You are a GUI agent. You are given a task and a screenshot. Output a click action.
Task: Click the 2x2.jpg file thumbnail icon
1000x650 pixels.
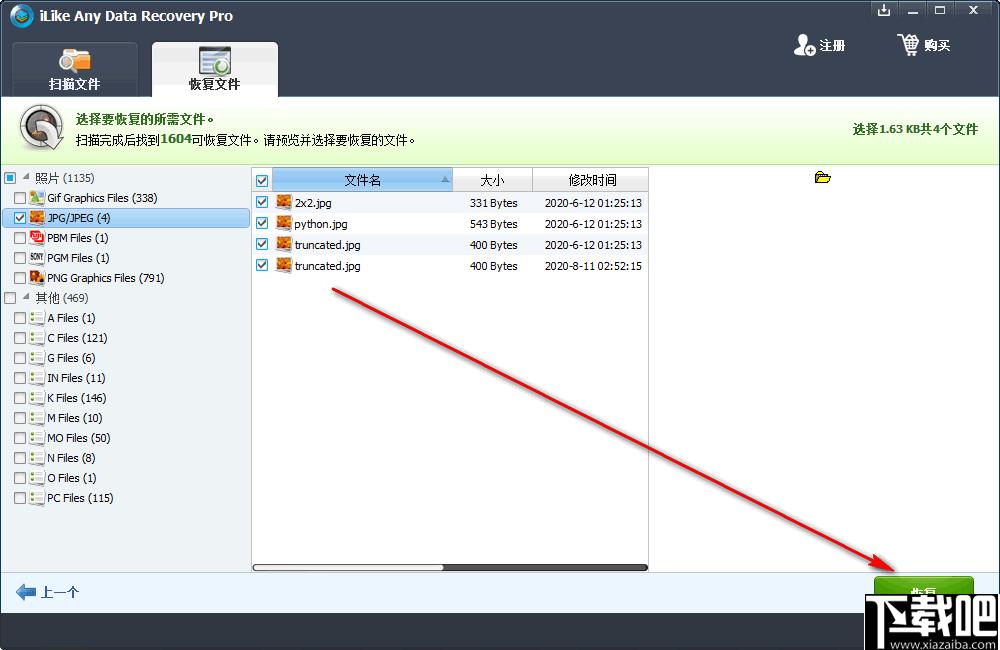coord(284,202)
